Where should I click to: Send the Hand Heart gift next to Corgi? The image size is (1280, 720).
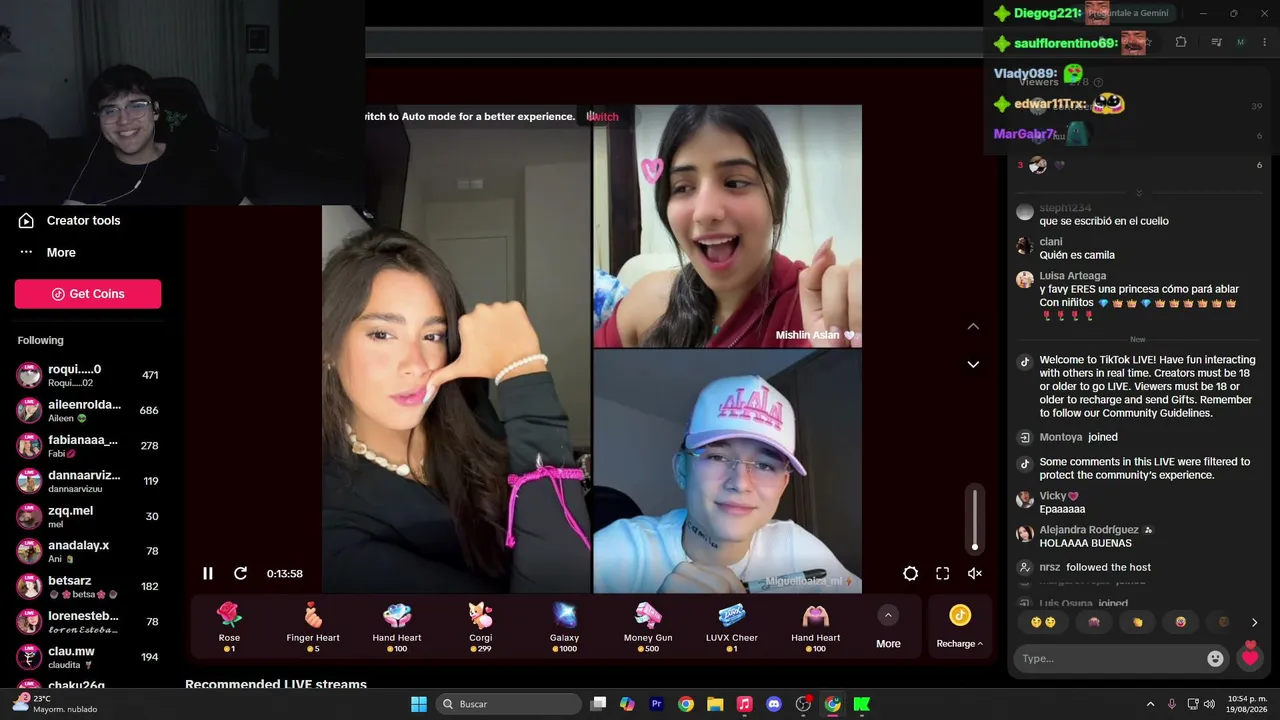[x=397, y=627]
